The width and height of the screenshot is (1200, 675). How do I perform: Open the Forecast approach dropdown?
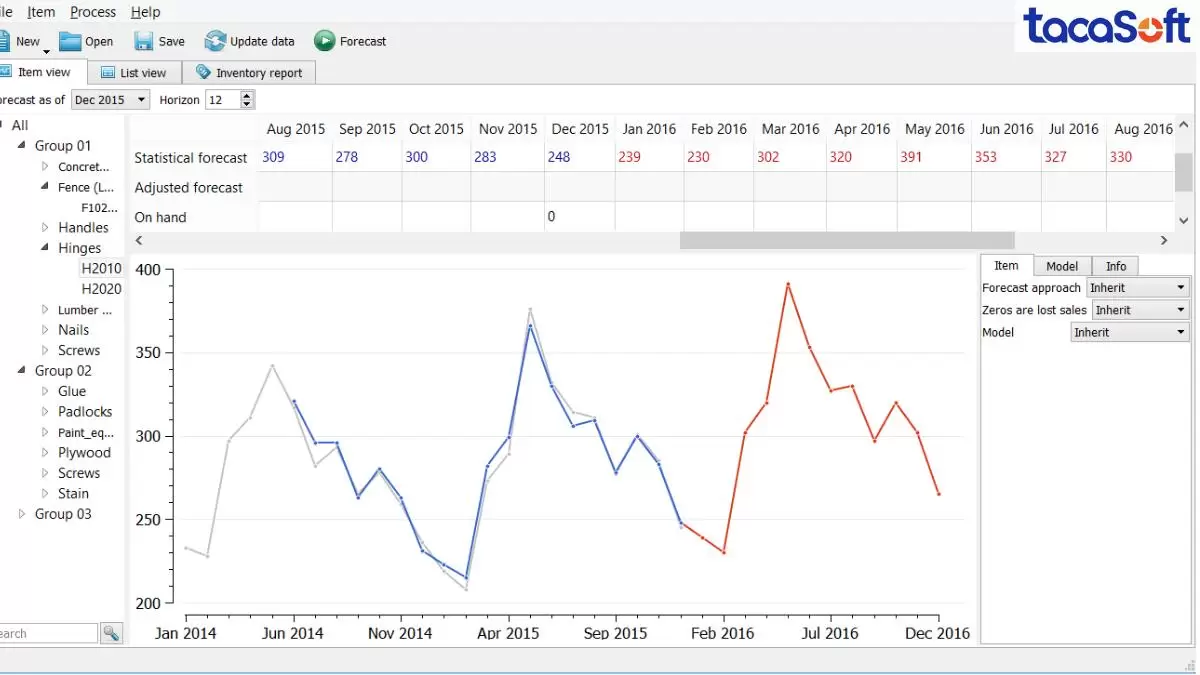pyautogui.click(x=1181, y=288)
